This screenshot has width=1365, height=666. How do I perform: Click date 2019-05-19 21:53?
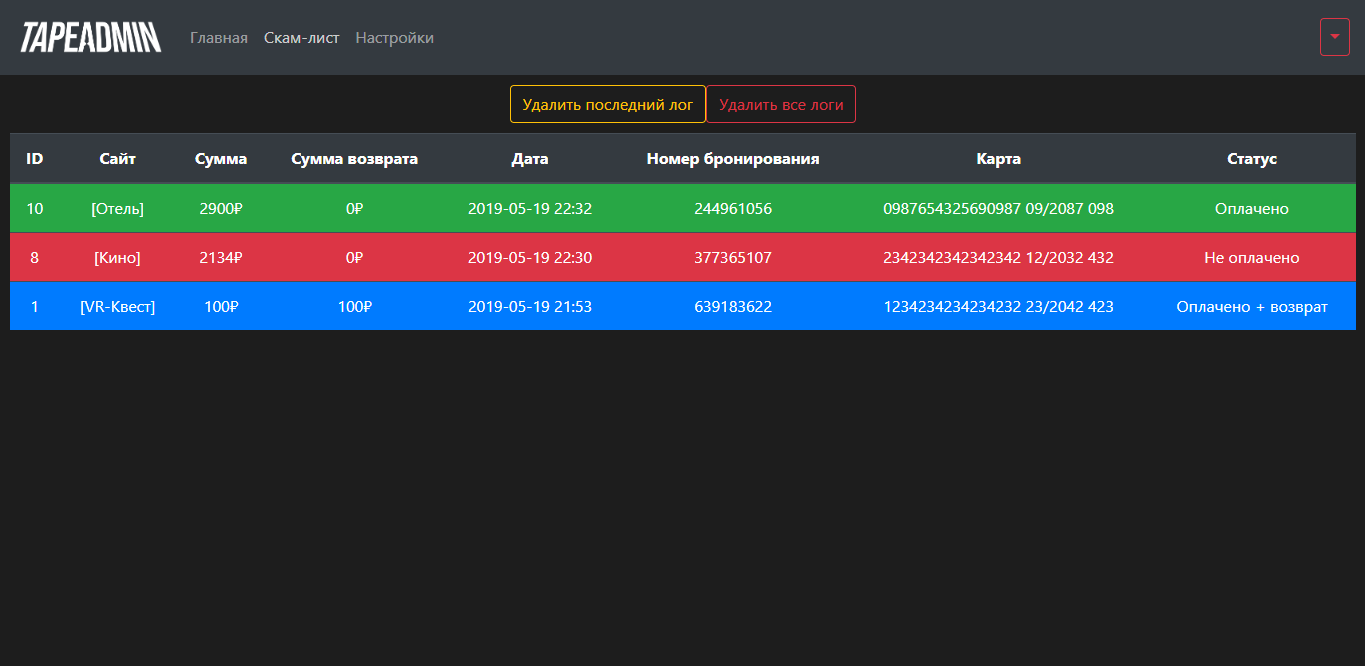[x=530, y=307]
